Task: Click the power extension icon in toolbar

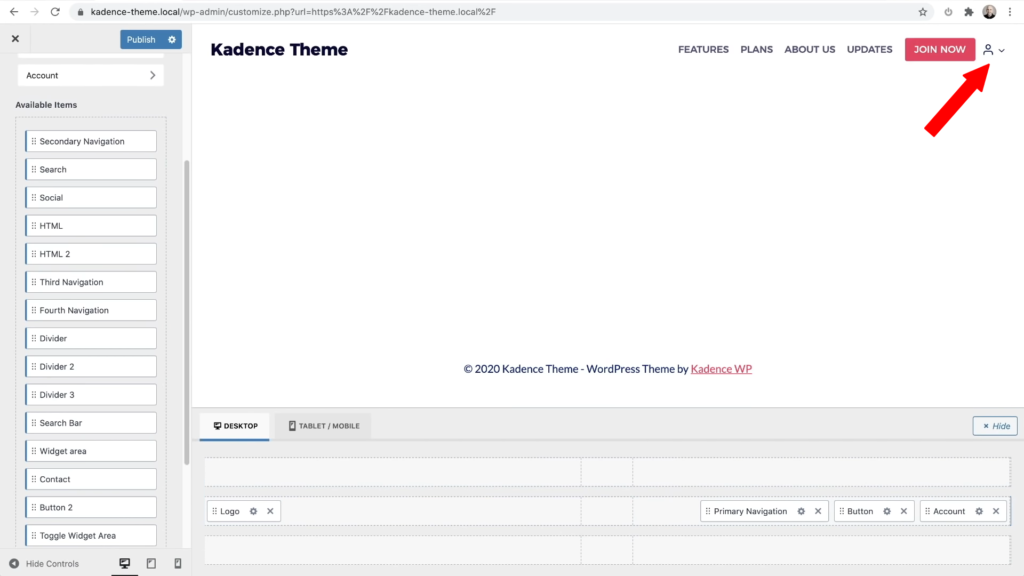Action: point(948,12)
